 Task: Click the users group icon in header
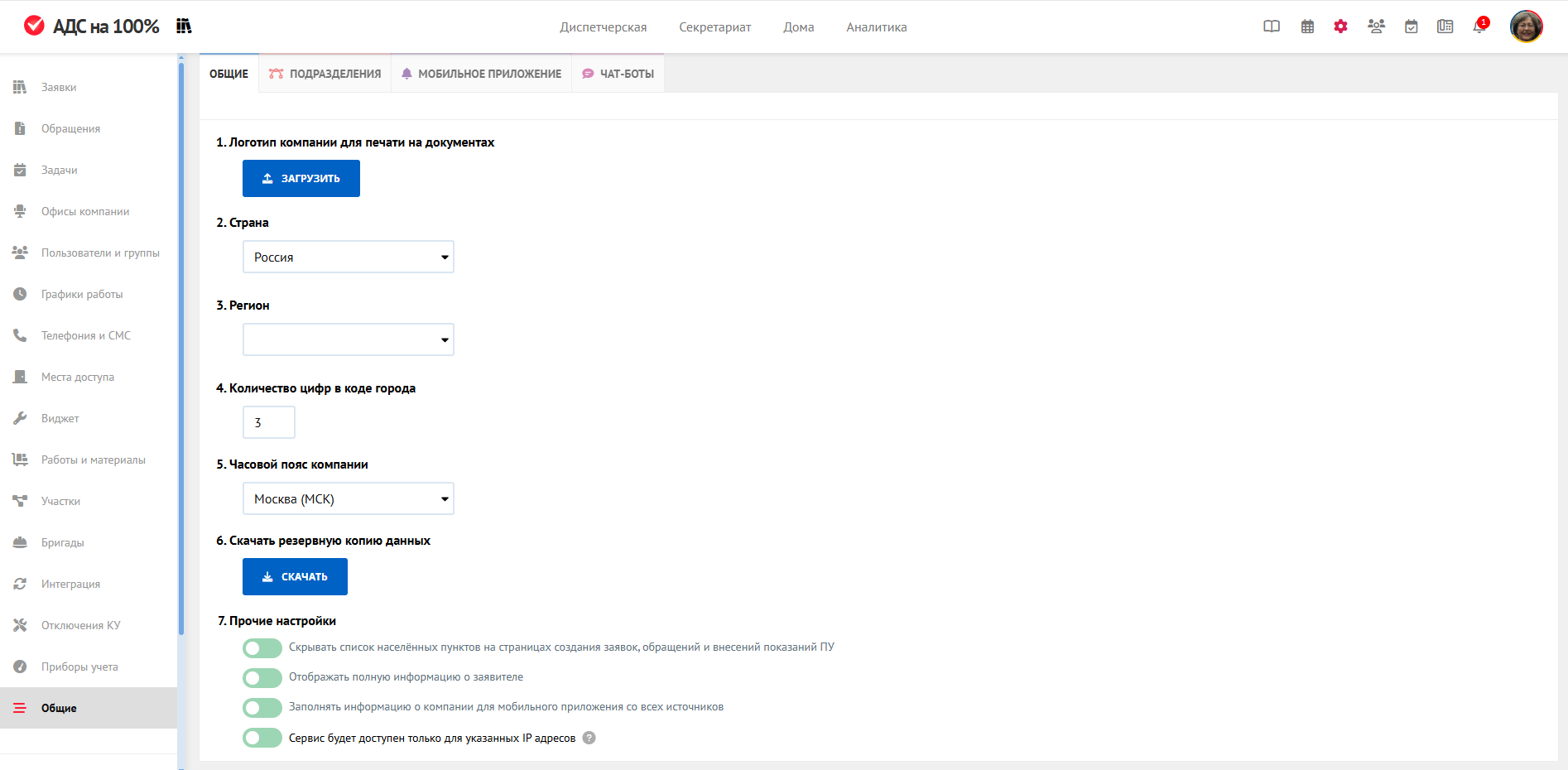(1376, 26)
